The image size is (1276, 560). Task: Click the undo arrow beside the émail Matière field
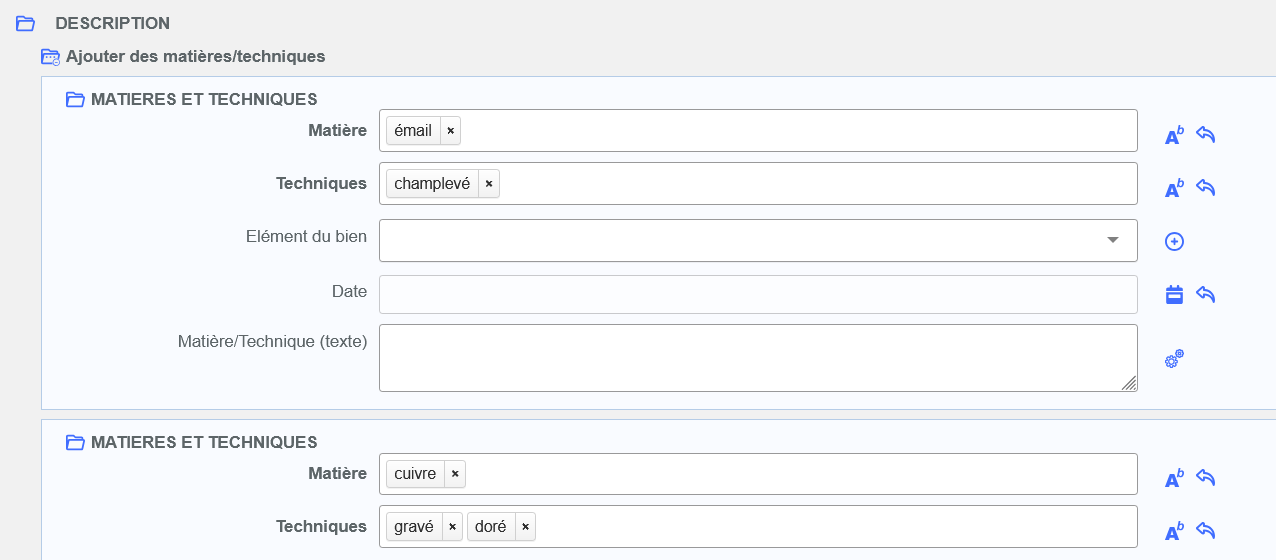point(1206,135)
